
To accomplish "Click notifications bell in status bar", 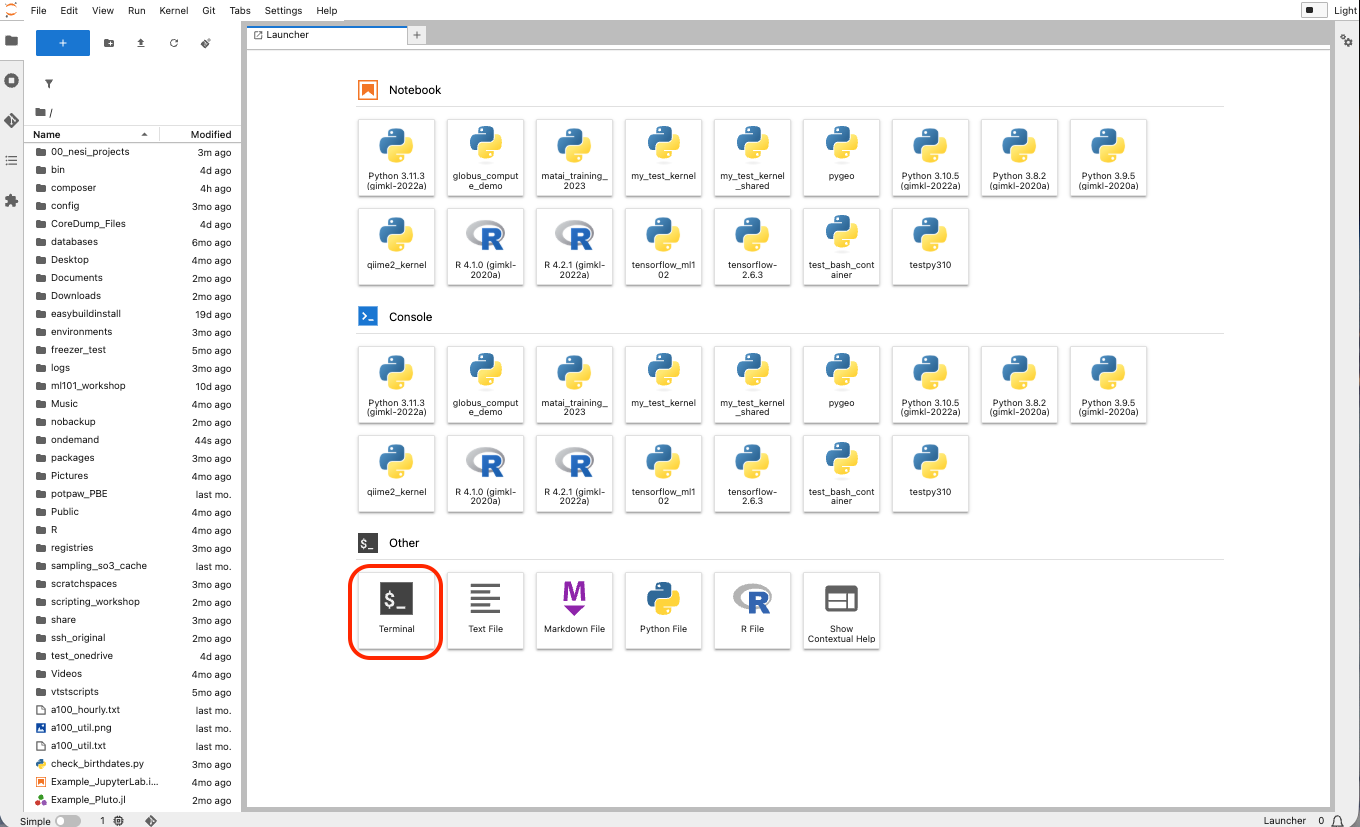I will pos(1336,821).
